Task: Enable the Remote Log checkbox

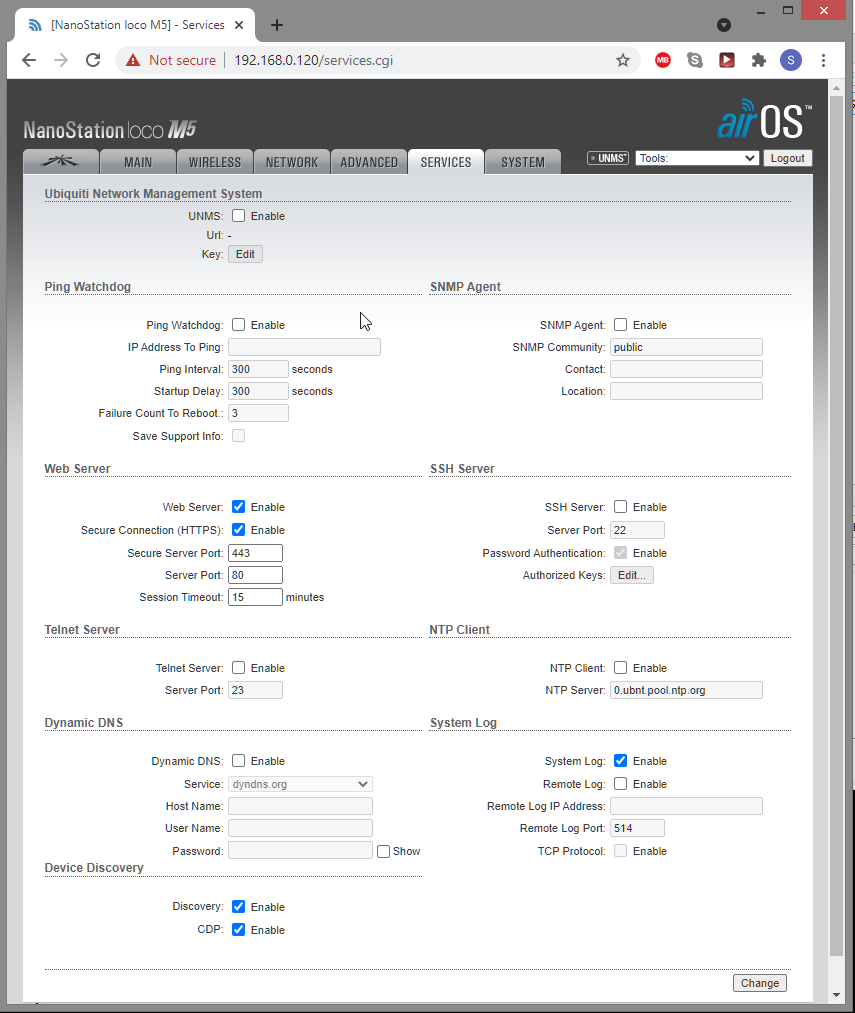Action: coord(620,784)
